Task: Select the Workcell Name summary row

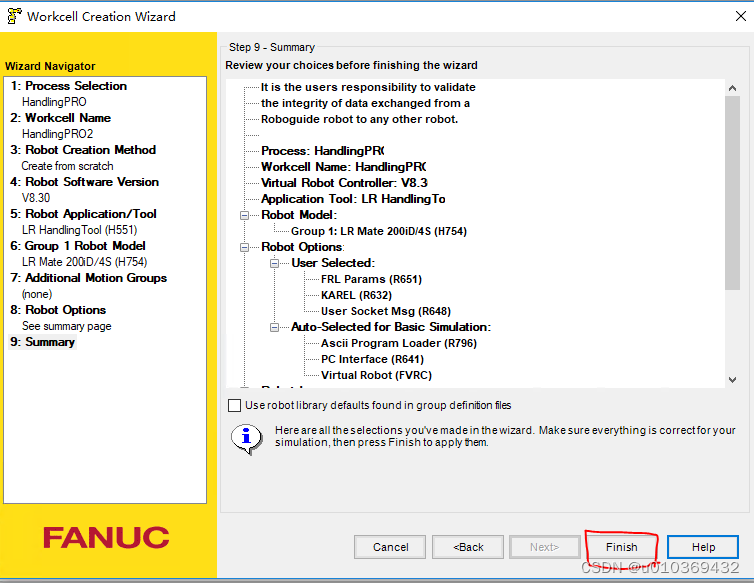Action: (x=343, y=167)
